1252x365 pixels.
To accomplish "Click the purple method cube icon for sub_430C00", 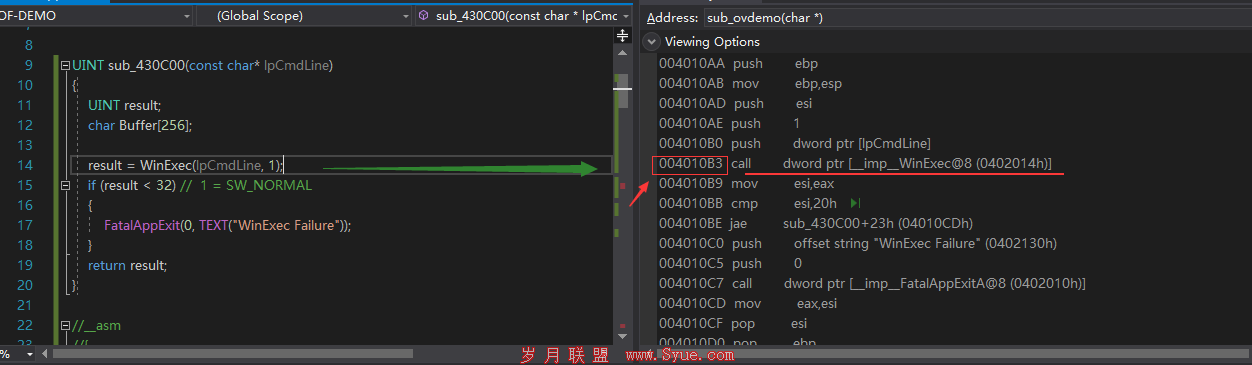I will click(424, 15).
